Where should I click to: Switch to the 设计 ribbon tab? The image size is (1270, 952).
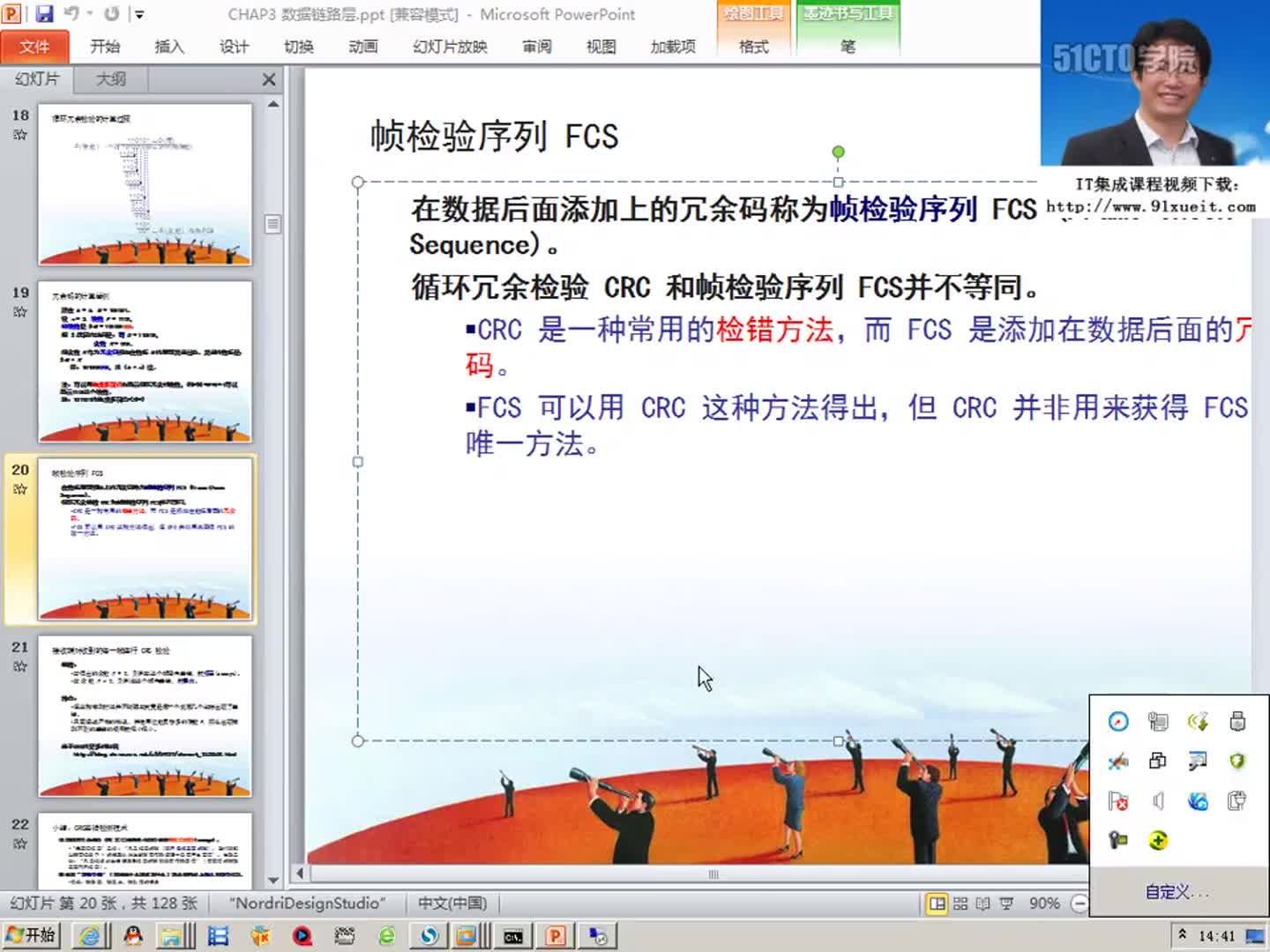(x=234, y=47)
